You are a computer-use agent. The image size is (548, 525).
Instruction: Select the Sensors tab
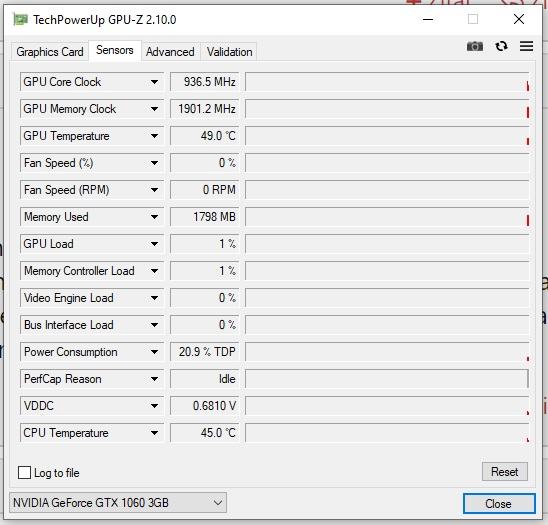click(x=115, y=50)
